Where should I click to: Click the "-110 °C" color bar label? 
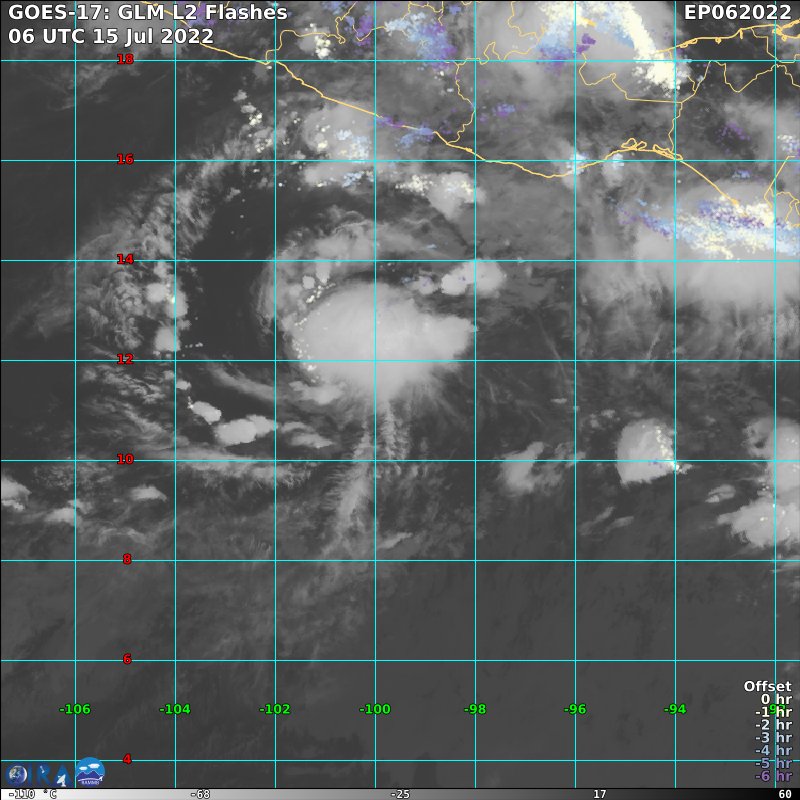[x=32, y=794]
